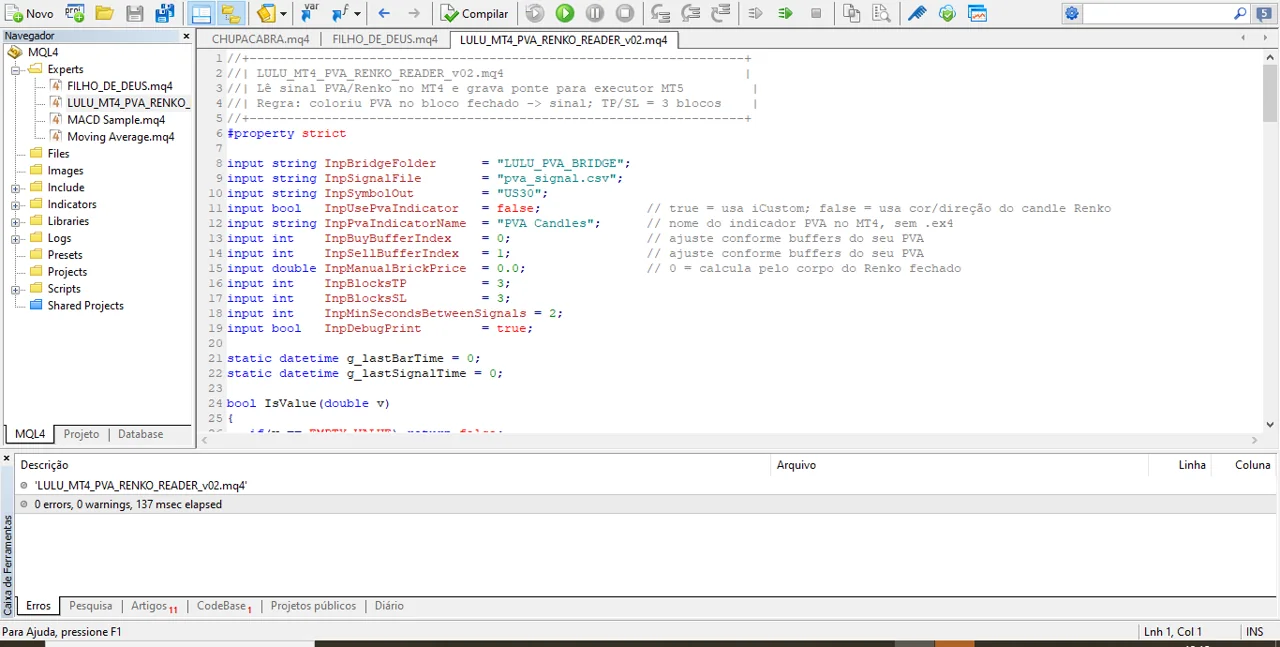This screenshot has height=647, width=1280.
Task: Select Moving Average.mq4 in the tree
Action: (x=120, y=137)
